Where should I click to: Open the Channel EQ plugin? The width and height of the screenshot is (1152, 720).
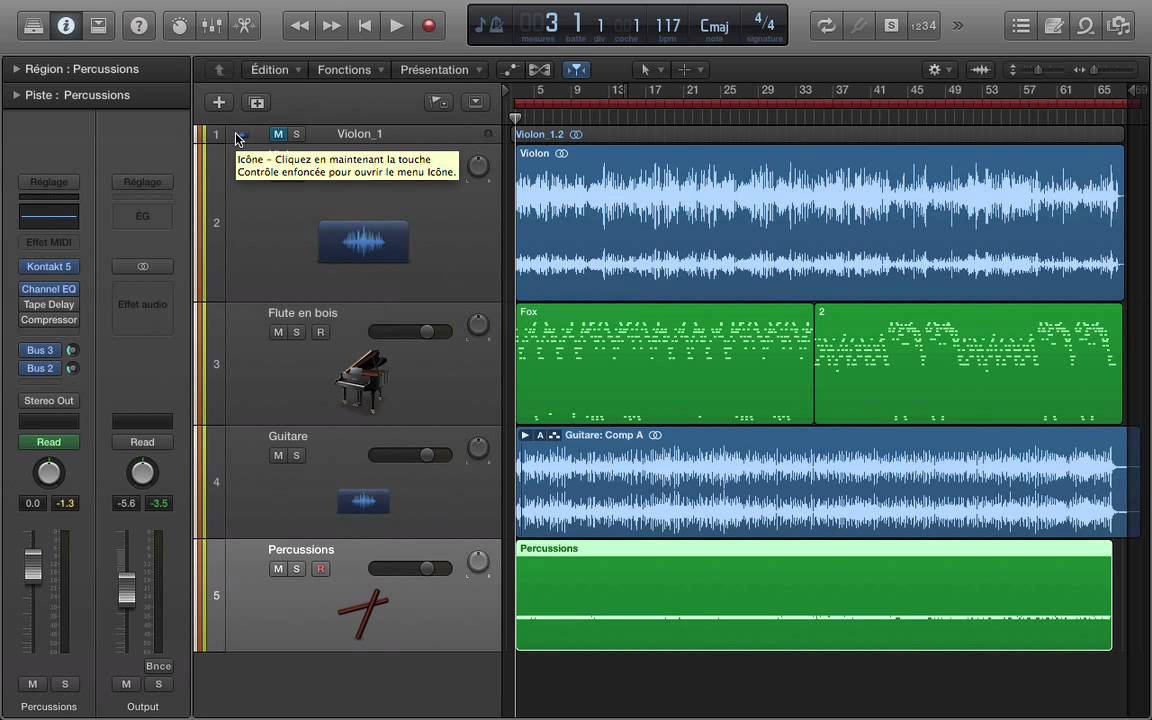click(x=48, y=289)
